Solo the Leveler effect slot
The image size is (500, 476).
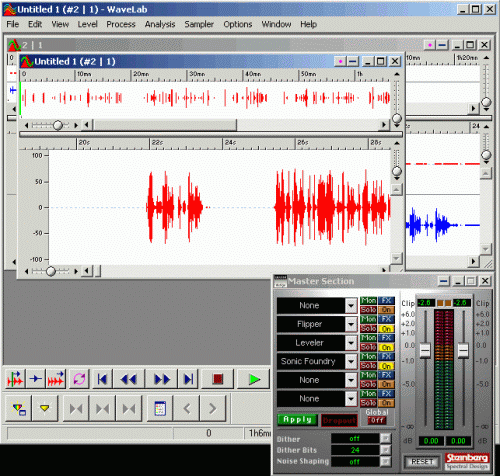pos(368,347)
